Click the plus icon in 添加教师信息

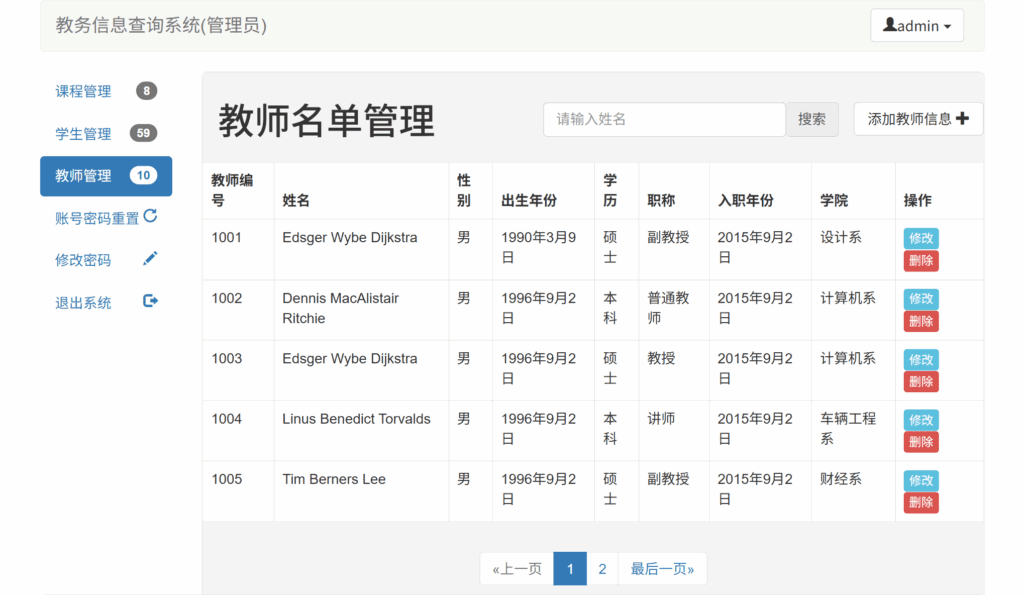[x=962, y=119]
